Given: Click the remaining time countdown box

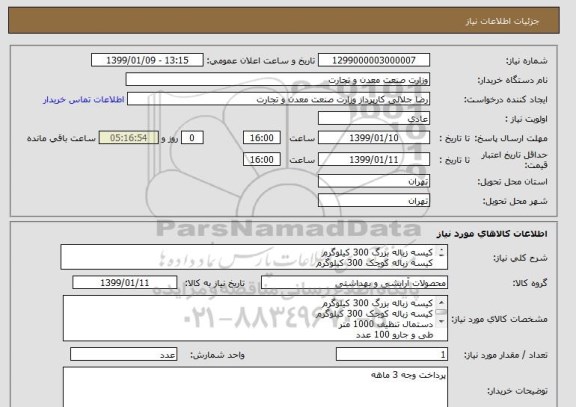Looking at the screenshot, I should click(x=129, y=138).
